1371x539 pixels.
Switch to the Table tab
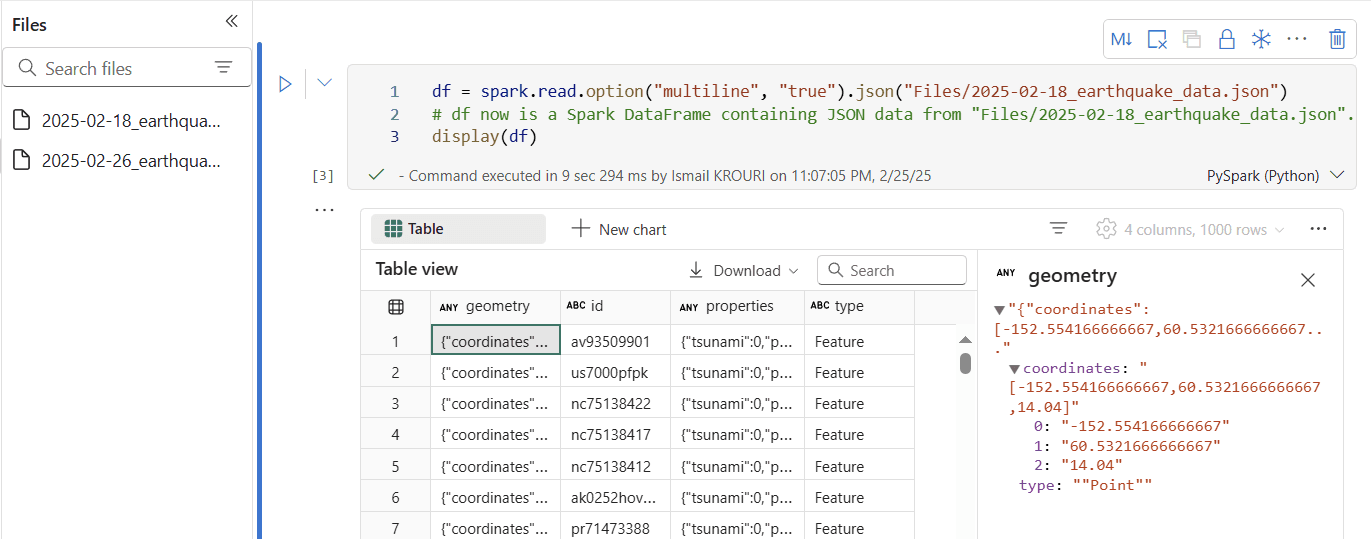[x=458, y=229]
